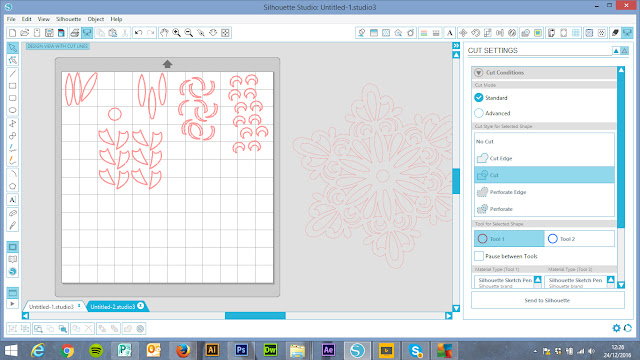This screenshot has width=640, height=360.
Task: Open the Object menu
Action: tap(96, 19)
